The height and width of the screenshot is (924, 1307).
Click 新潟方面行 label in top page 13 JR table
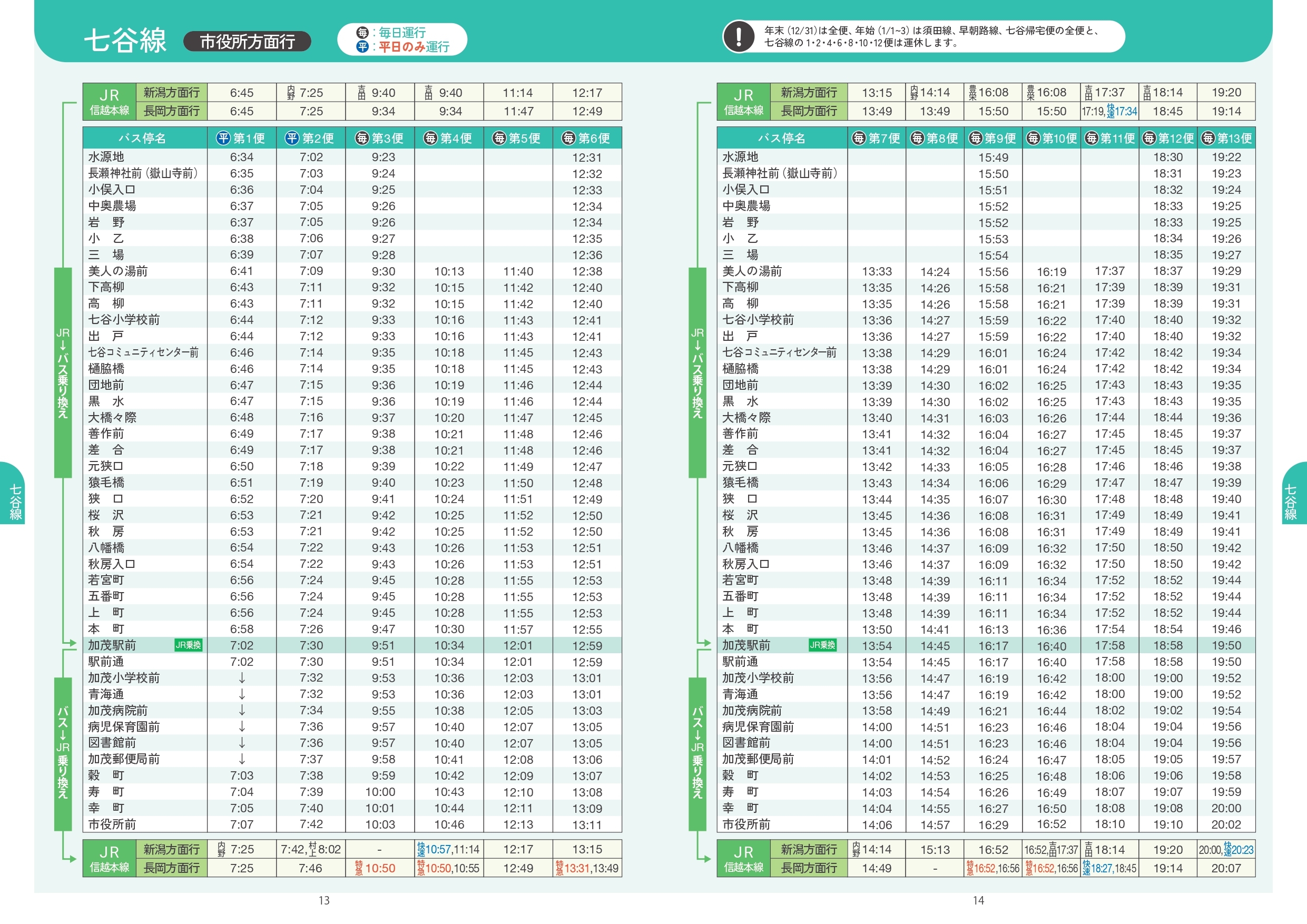tap(171, 92)
